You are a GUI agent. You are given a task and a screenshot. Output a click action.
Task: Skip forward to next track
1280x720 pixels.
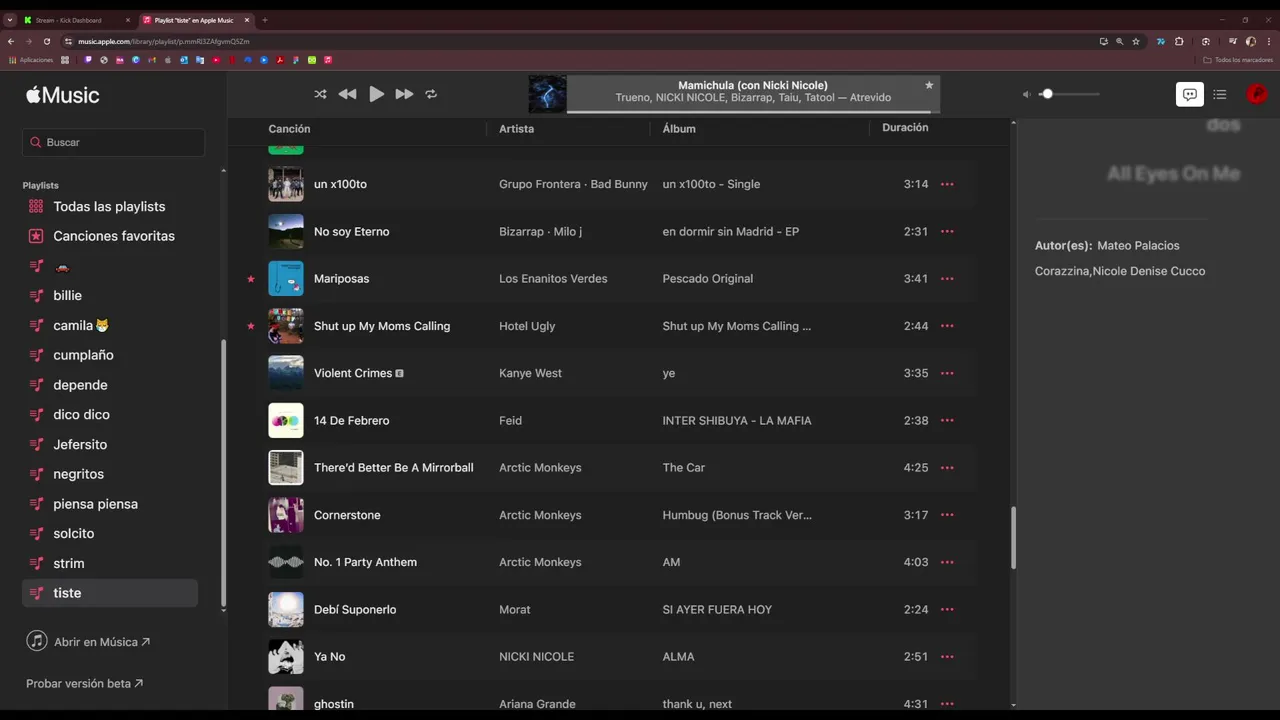click(x=404, y=94)
